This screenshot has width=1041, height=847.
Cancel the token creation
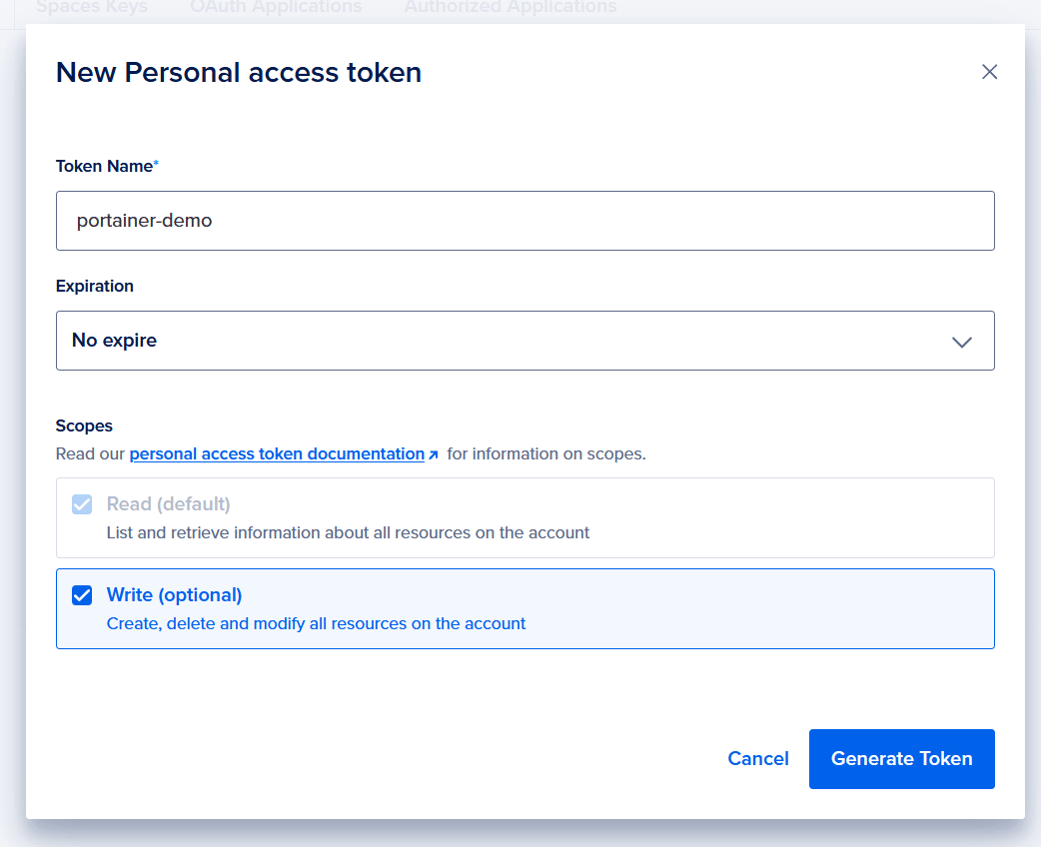[x=758, y=759]
